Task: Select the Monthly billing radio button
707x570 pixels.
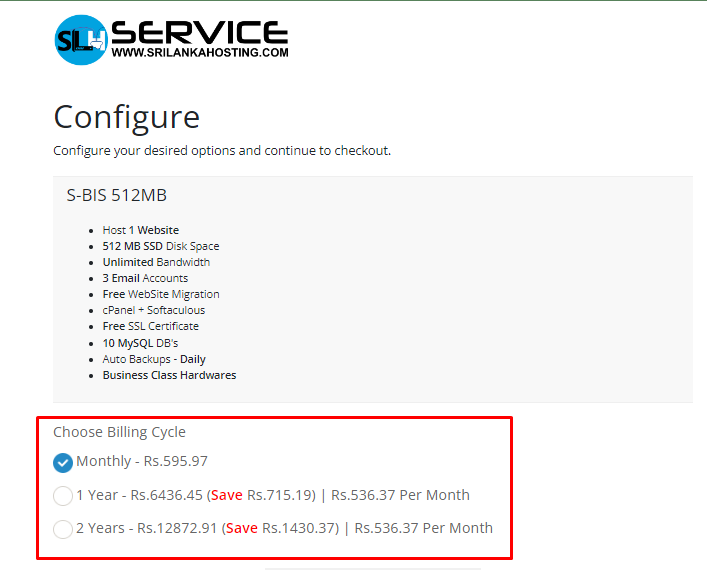Action: 63,462
